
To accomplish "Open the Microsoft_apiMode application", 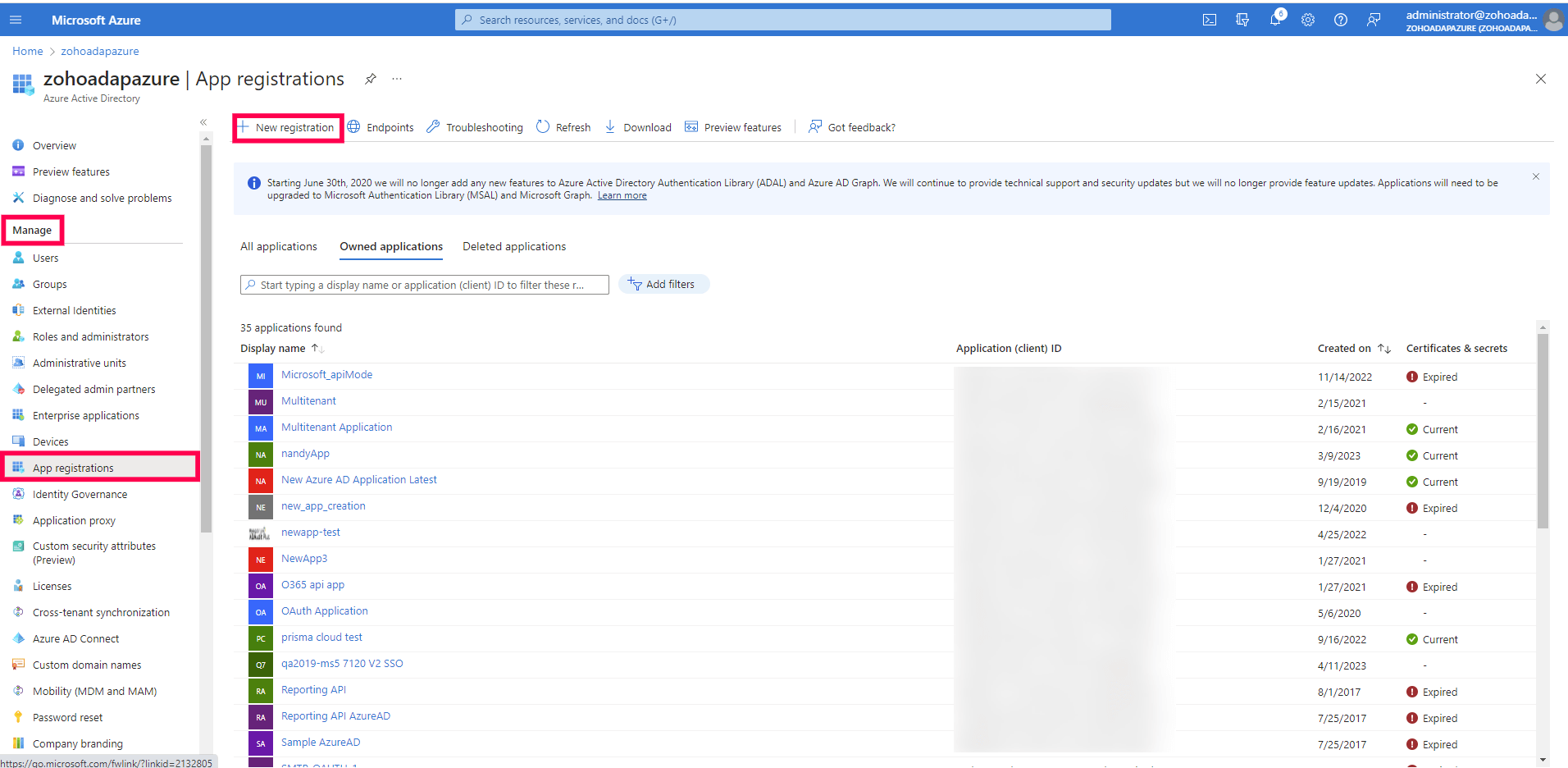I will 326,374.
